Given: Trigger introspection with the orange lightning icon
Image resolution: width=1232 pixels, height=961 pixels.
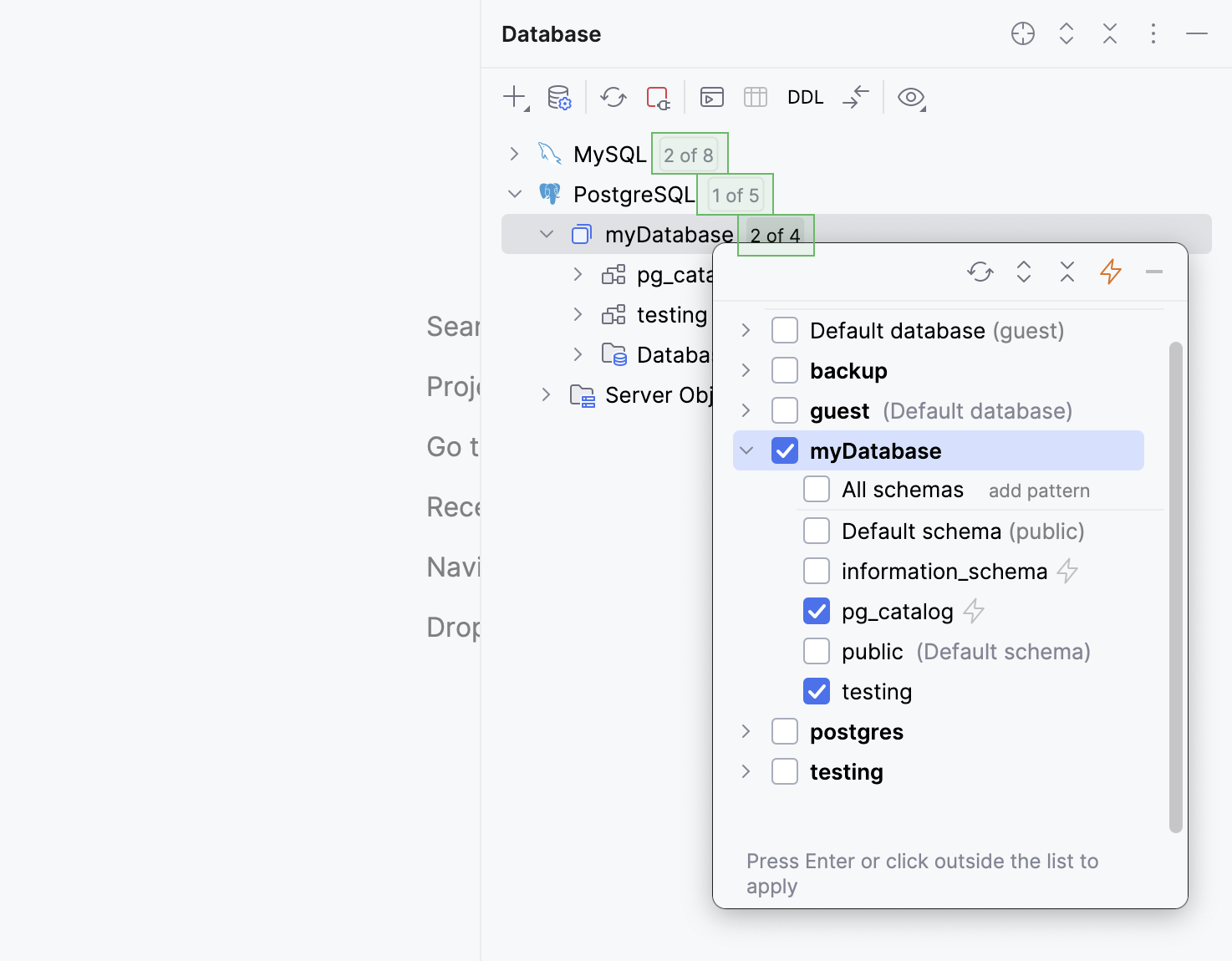Looking at the screenshot, I should pyautogui.click(x=1111, y=272).
